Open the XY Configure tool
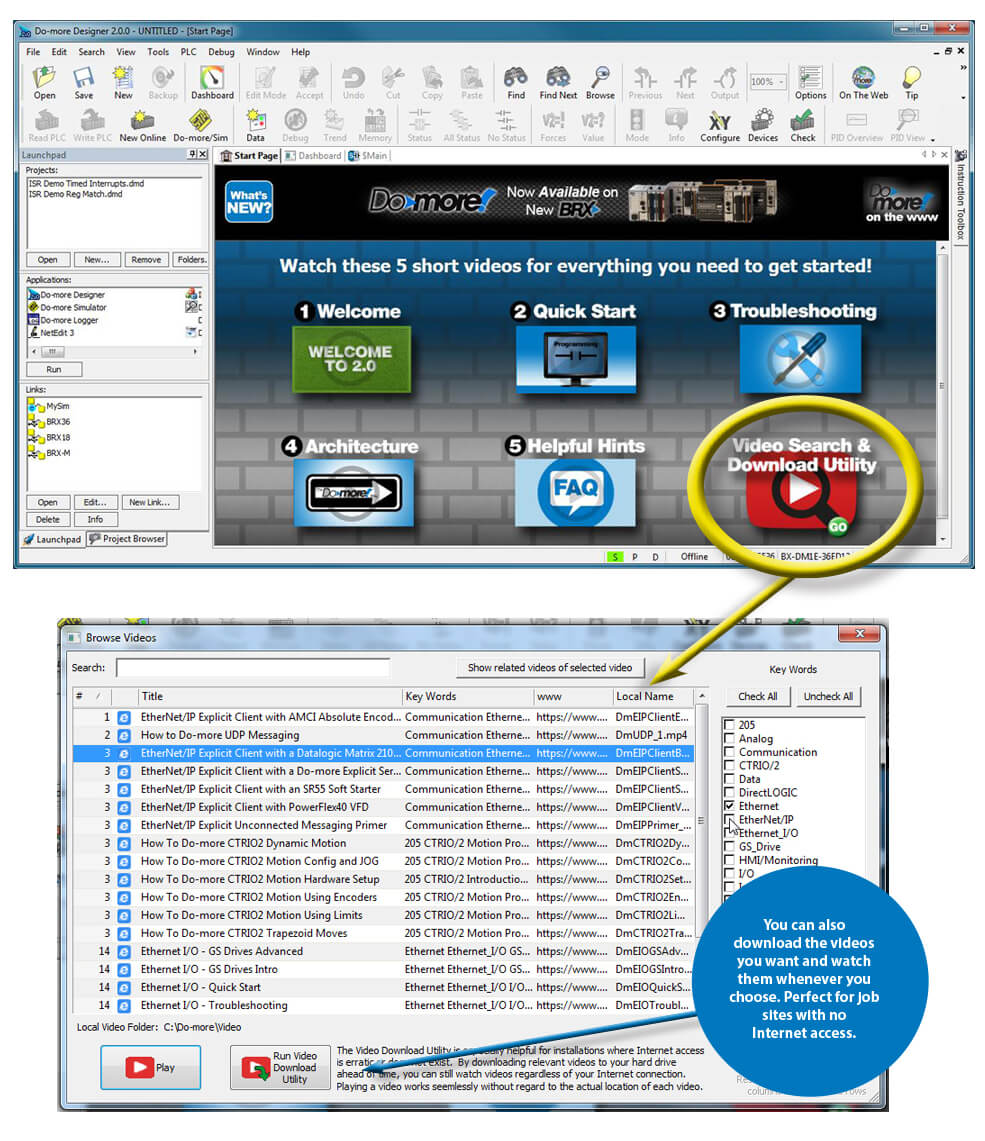Viewport: 985px width, 1141px height. coord(719,125)
